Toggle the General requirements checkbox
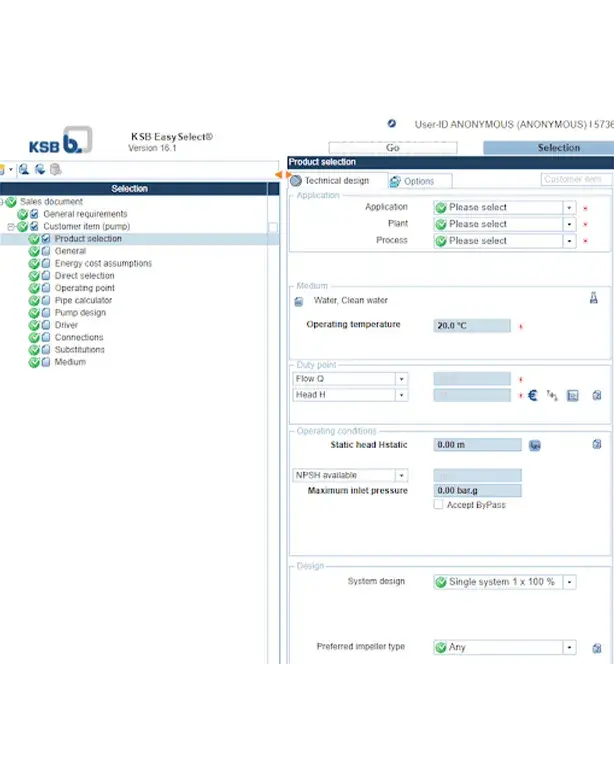The height and width of the screenshot is (781, 614). click(x=34, y=214)
